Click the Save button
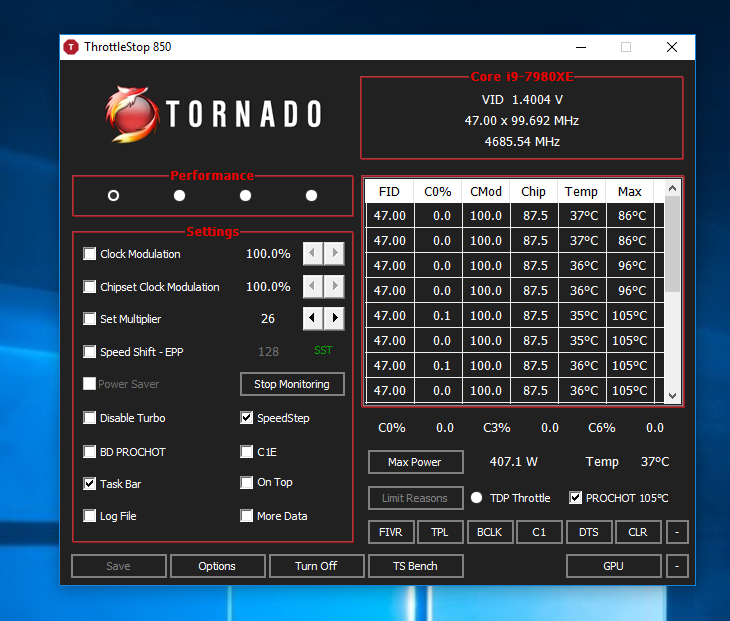 pos(119,566)
